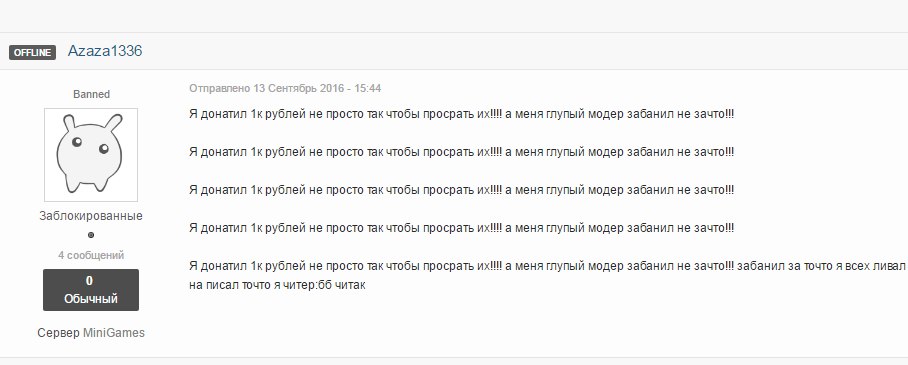This screenshot has height=365, width=908.
Task: Click the 4 сообщений post count
Action: pyautogui.click(x=91, y=256)
